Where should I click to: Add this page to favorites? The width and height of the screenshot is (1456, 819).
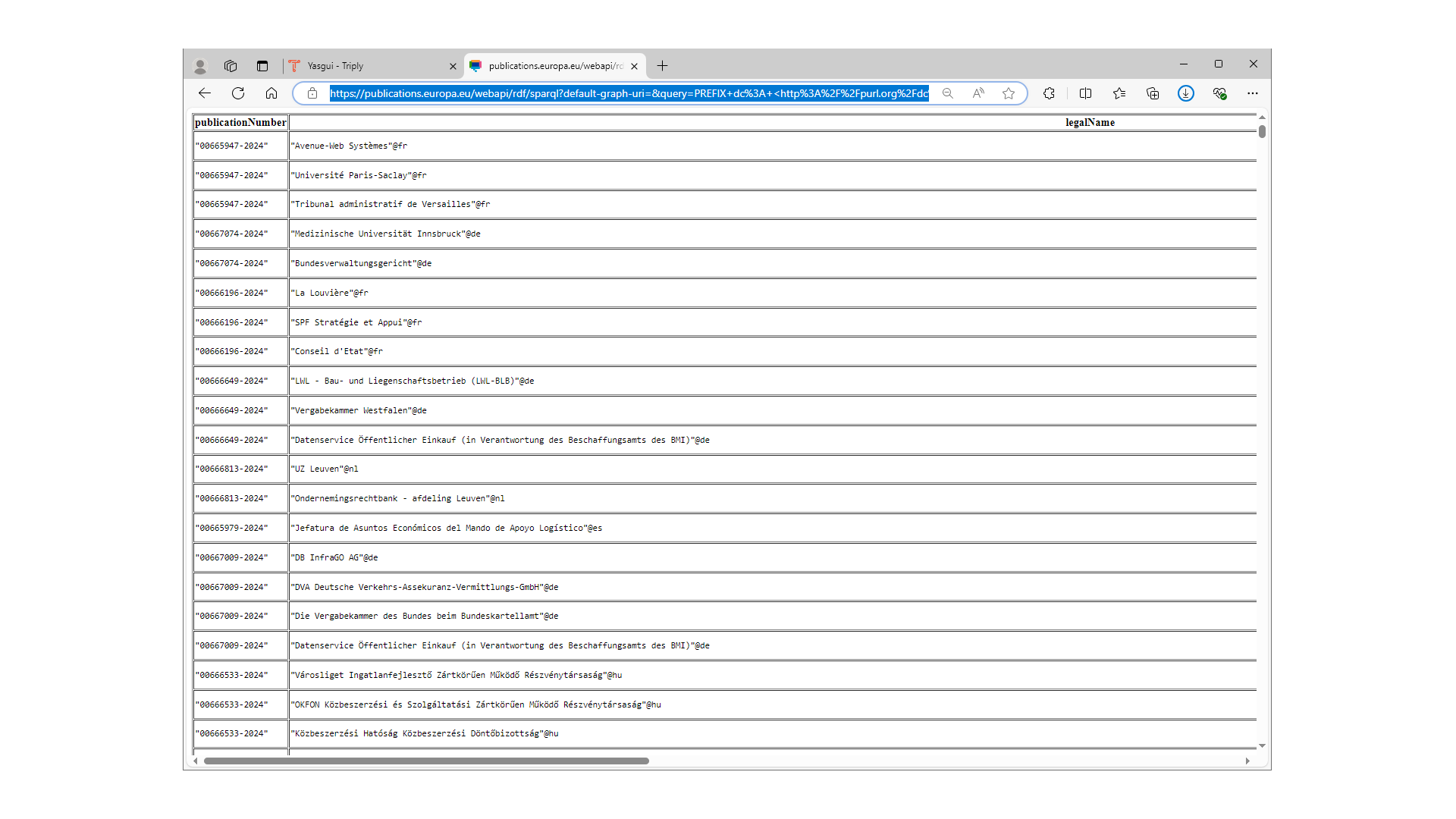tap(1009, 93)
